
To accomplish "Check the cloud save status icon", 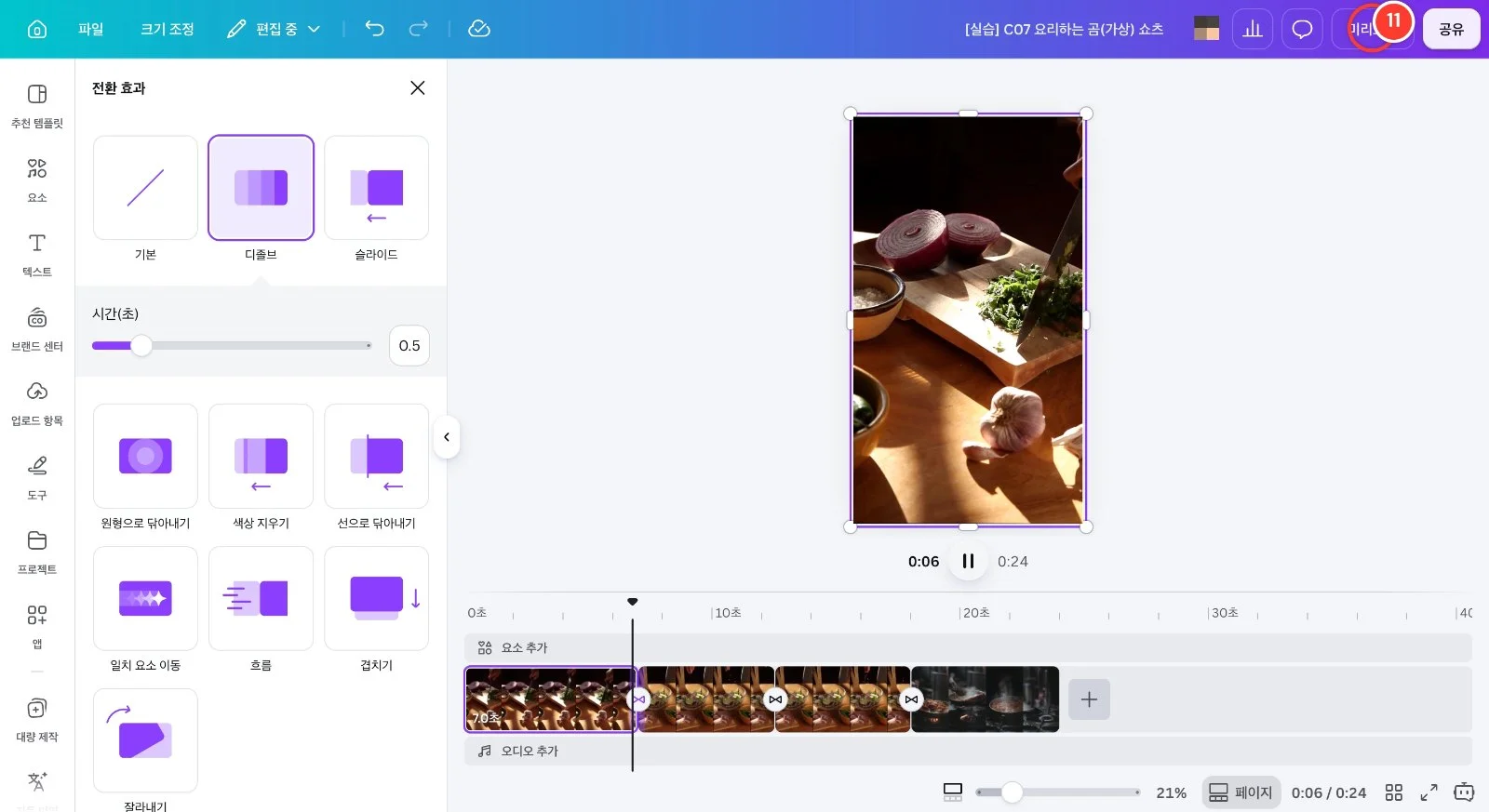I will tap(479, 29).
